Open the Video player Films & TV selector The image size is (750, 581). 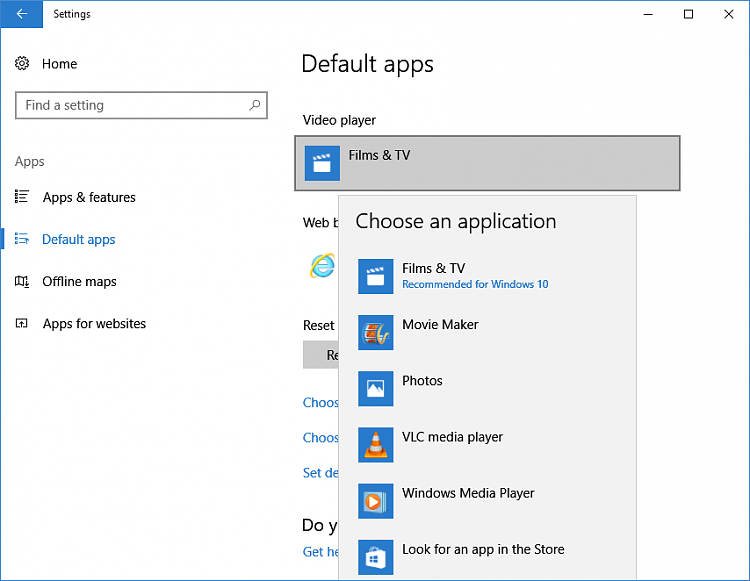point(487,163)
